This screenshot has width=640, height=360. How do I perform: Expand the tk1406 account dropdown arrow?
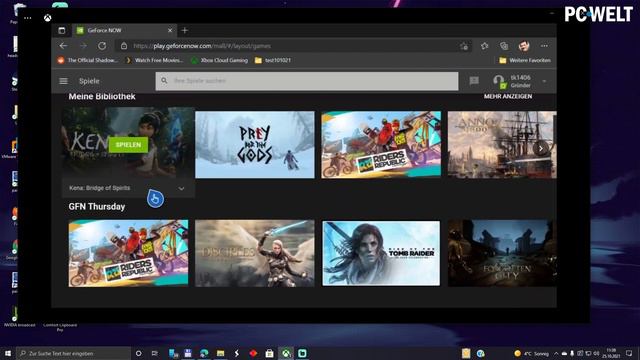(x=544, y=81)
